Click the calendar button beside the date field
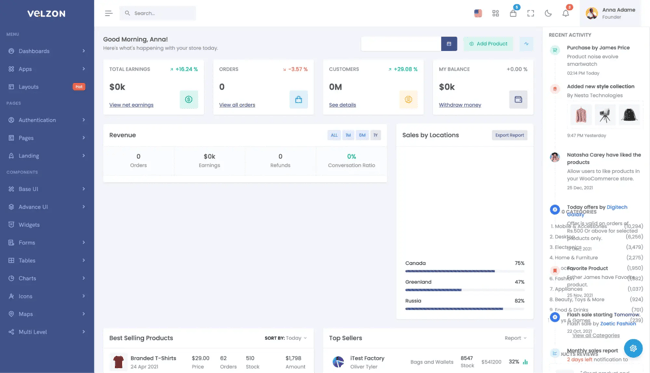Image resolution: width=650 pixels, height=373 pixels. pyautogui.click(x=449, y=44)
